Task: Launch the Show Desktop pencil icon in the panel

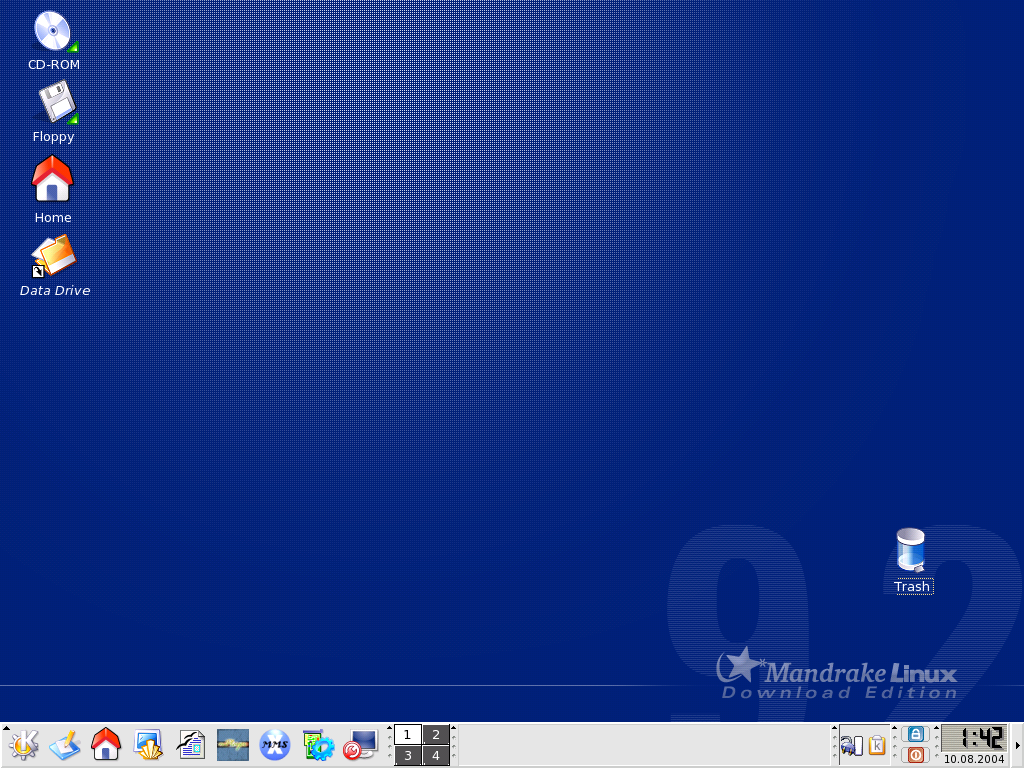Action: point(65,744)
